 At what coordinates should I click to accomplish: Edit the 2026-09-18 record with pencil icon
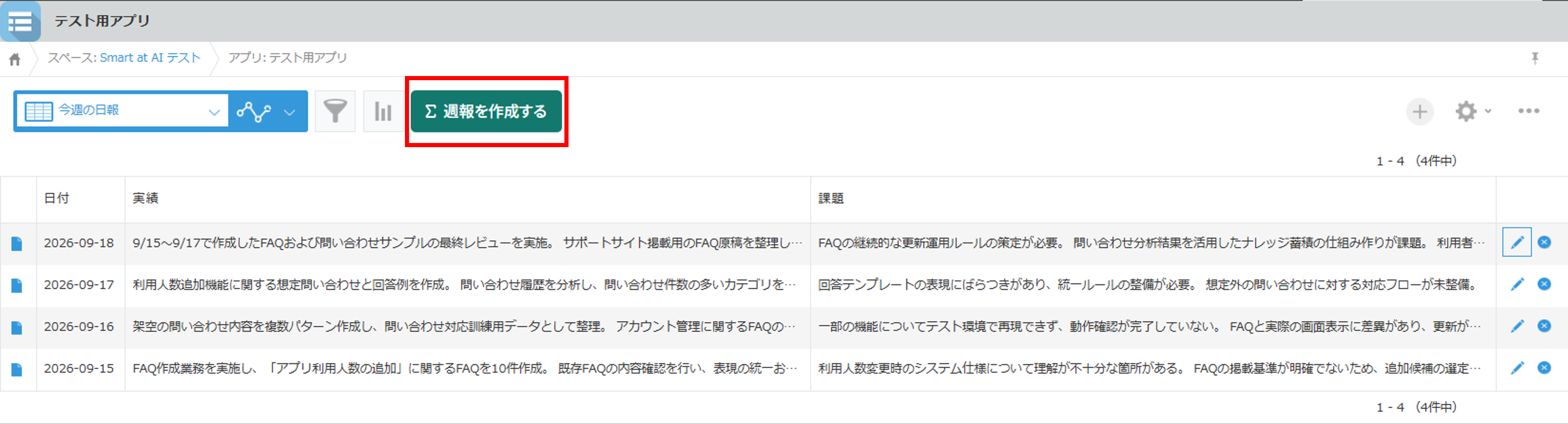1517,243
